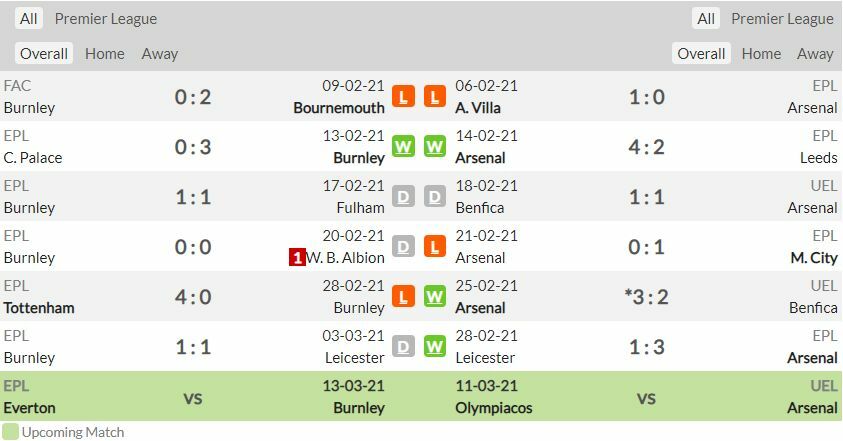
Task: Click Arsenal's loss badge for the A. Villa match
Action: (x=434, y=97)
